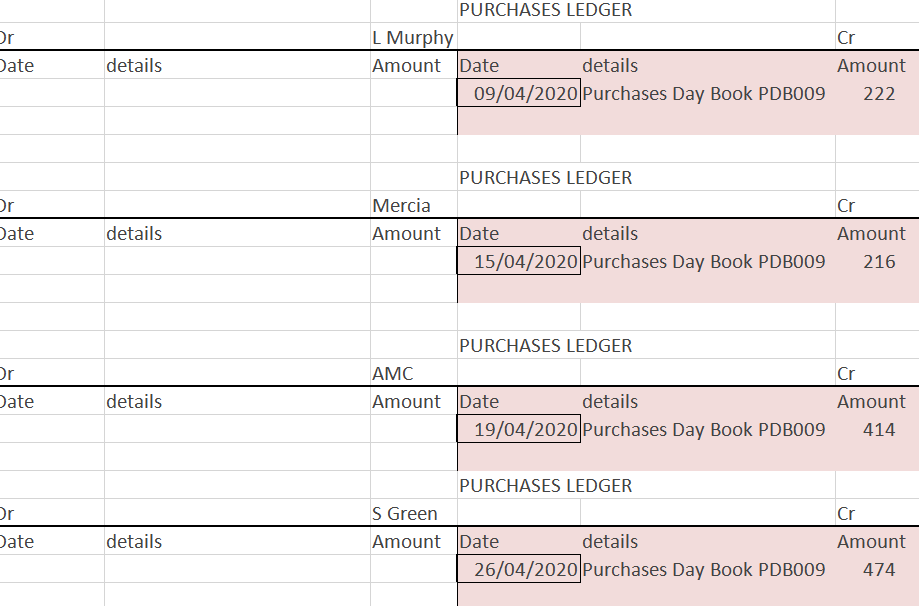Select the 09/04/2020 date cell
The image size is (919, 606).
click(519, 94)
